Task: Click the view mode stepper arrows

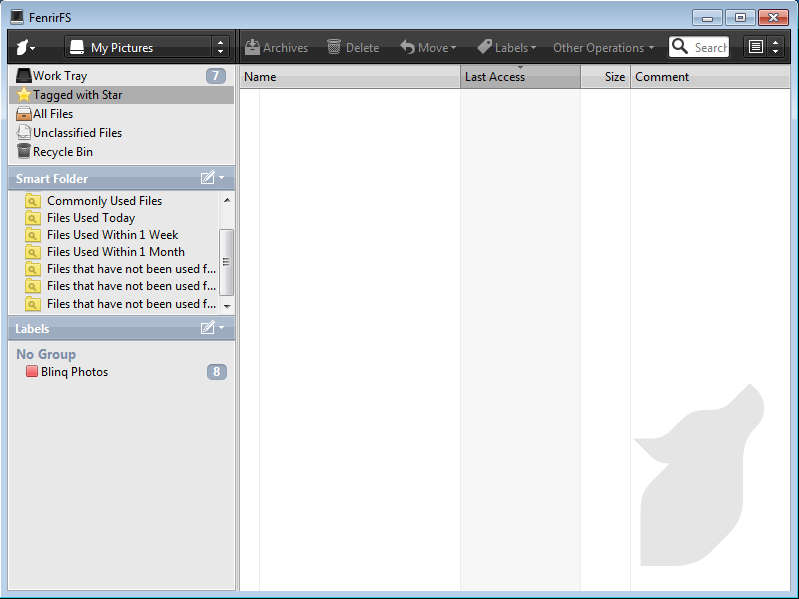Action: (775, 47)
